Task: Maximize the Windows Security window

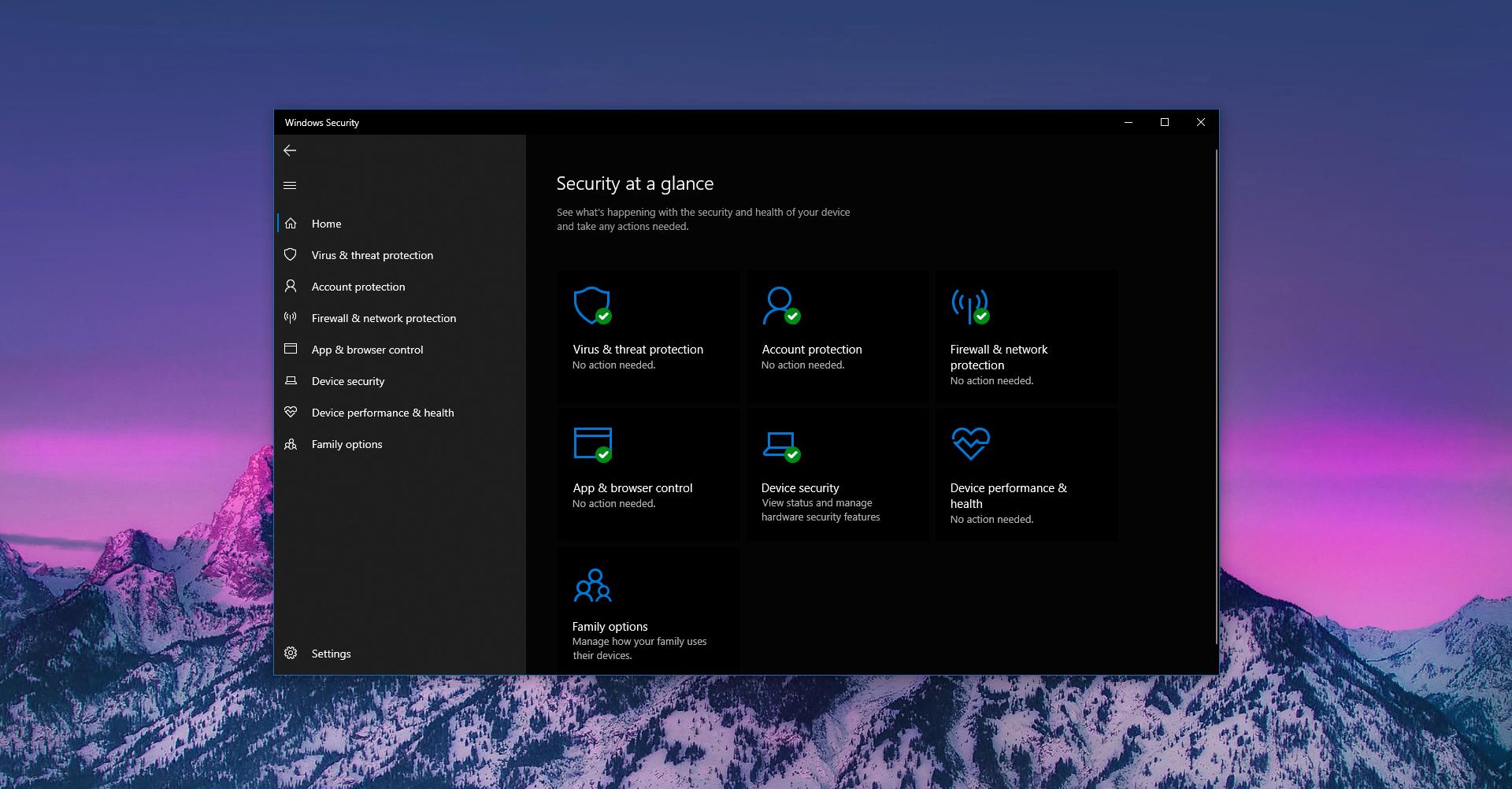Action: point(1165,122)
